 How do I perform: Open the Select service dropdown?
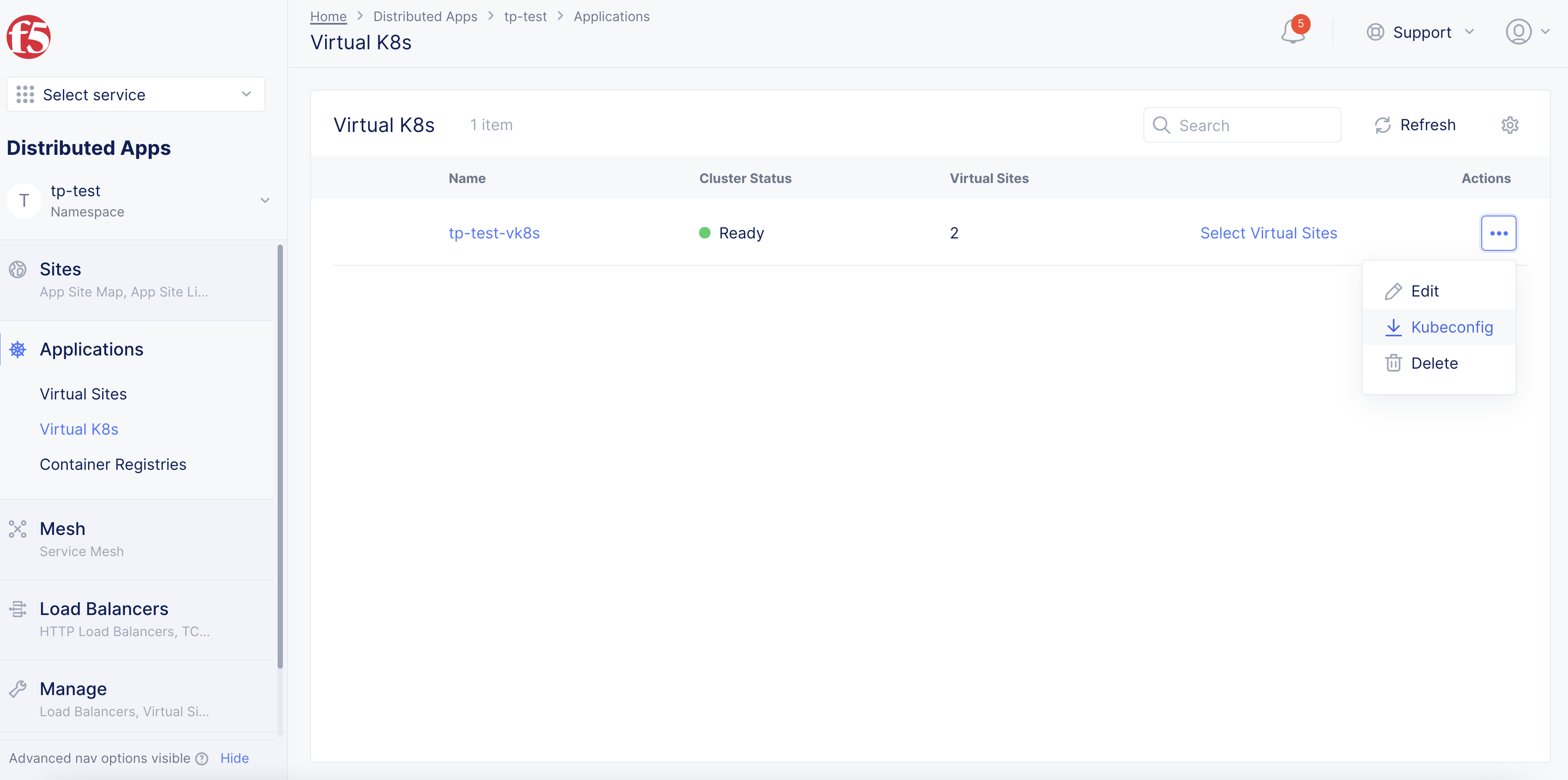coord(136,95)
